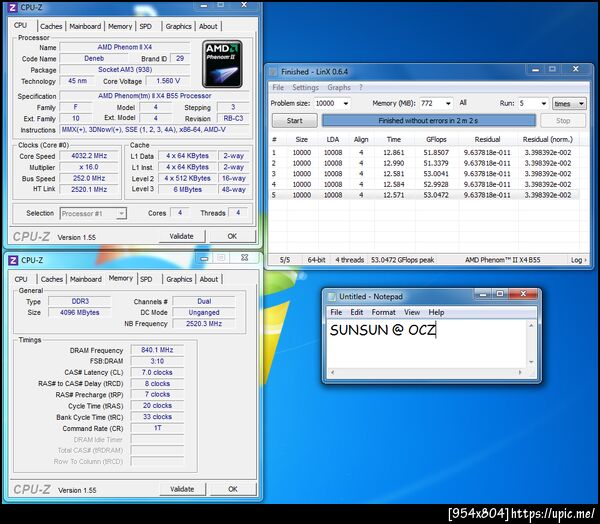The width and height of the screenshot is (600, 524).
Task: Open the About tab in top CPU-Z window
Action: pos(208,26)
